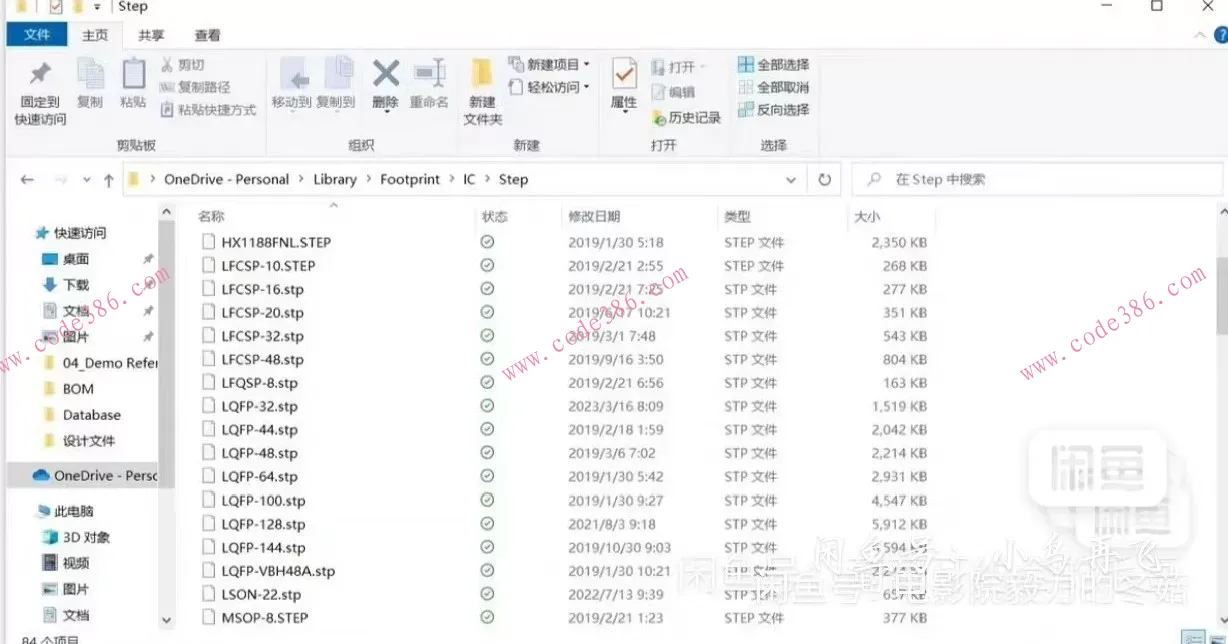Navigate to Footprint via breadcrumb link

point(410,179)
